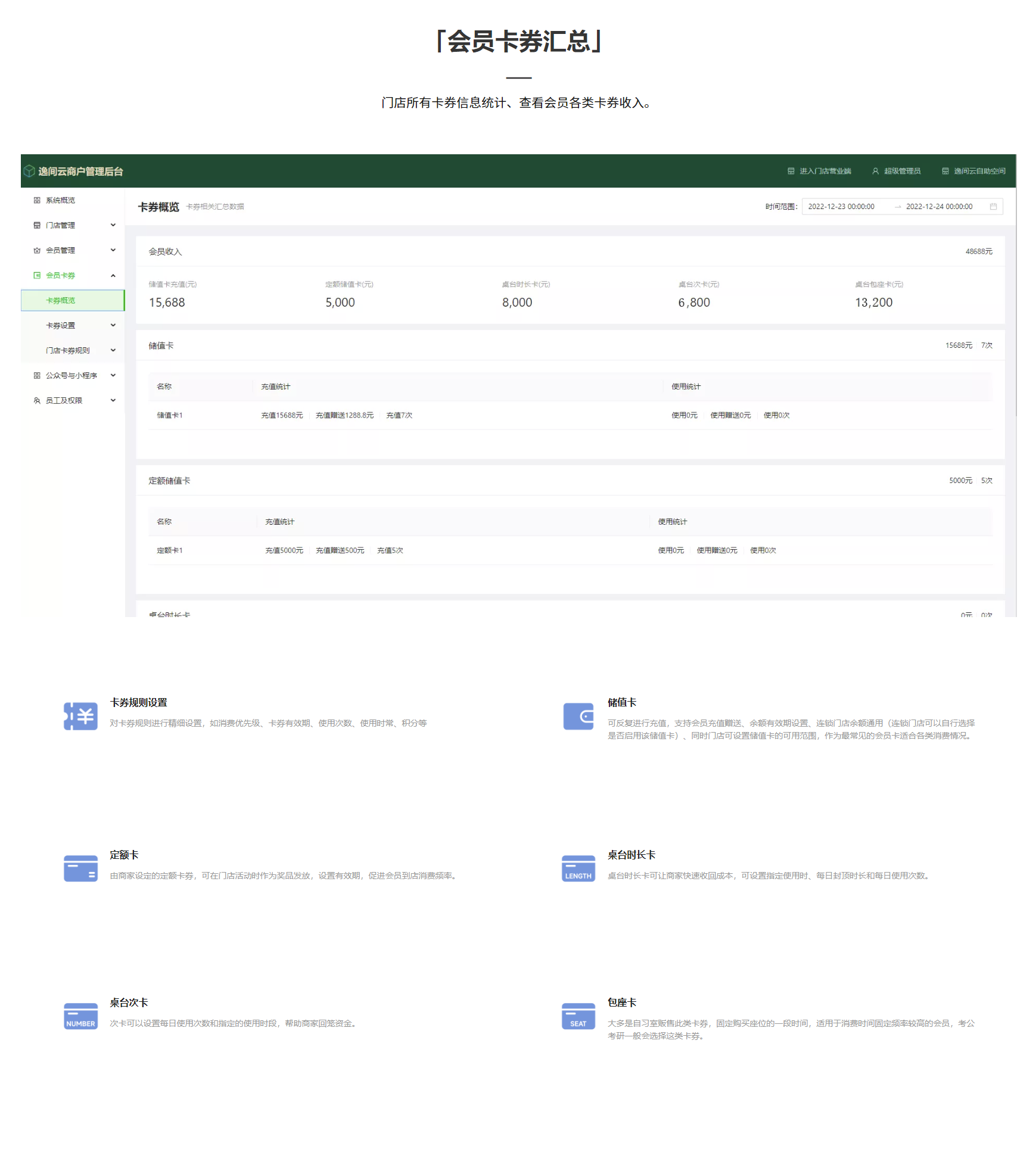
Task: Click the calendar icon in date range
Action: click(x=993, y=207)
